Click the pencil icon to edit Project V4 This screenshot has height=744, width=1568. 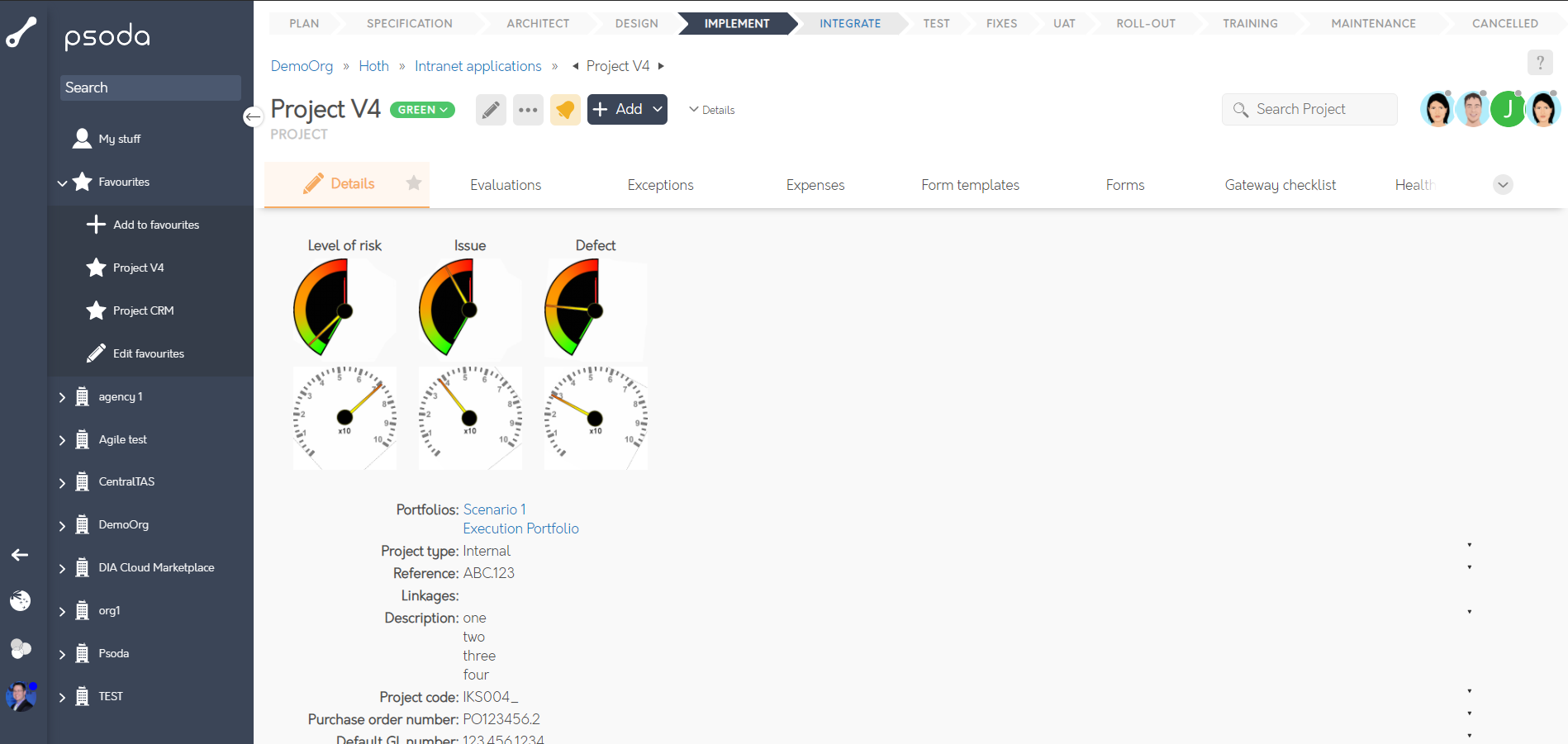coord(490,109)
